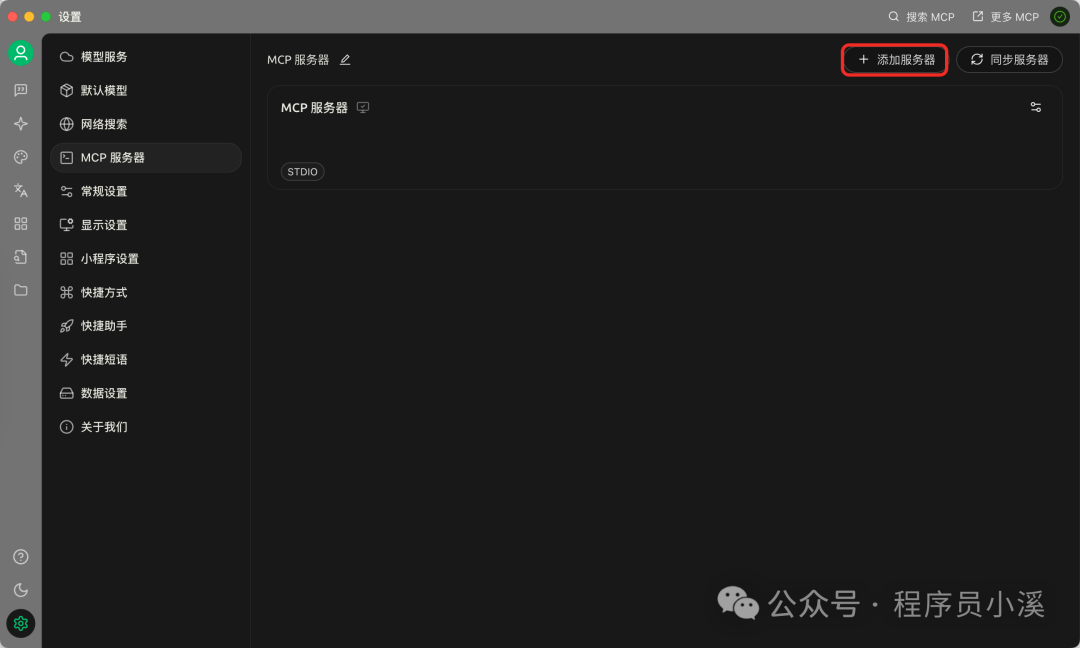Click the green check status icon top right
This screenshot has height=648, width=1080.
(x=1059, y=17)
